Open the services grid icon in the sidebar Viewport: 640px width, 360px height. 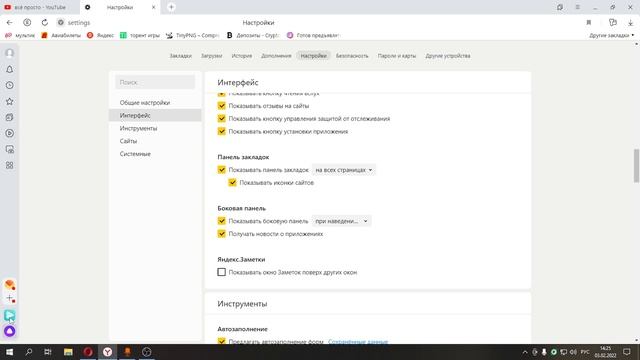(10, 165)
